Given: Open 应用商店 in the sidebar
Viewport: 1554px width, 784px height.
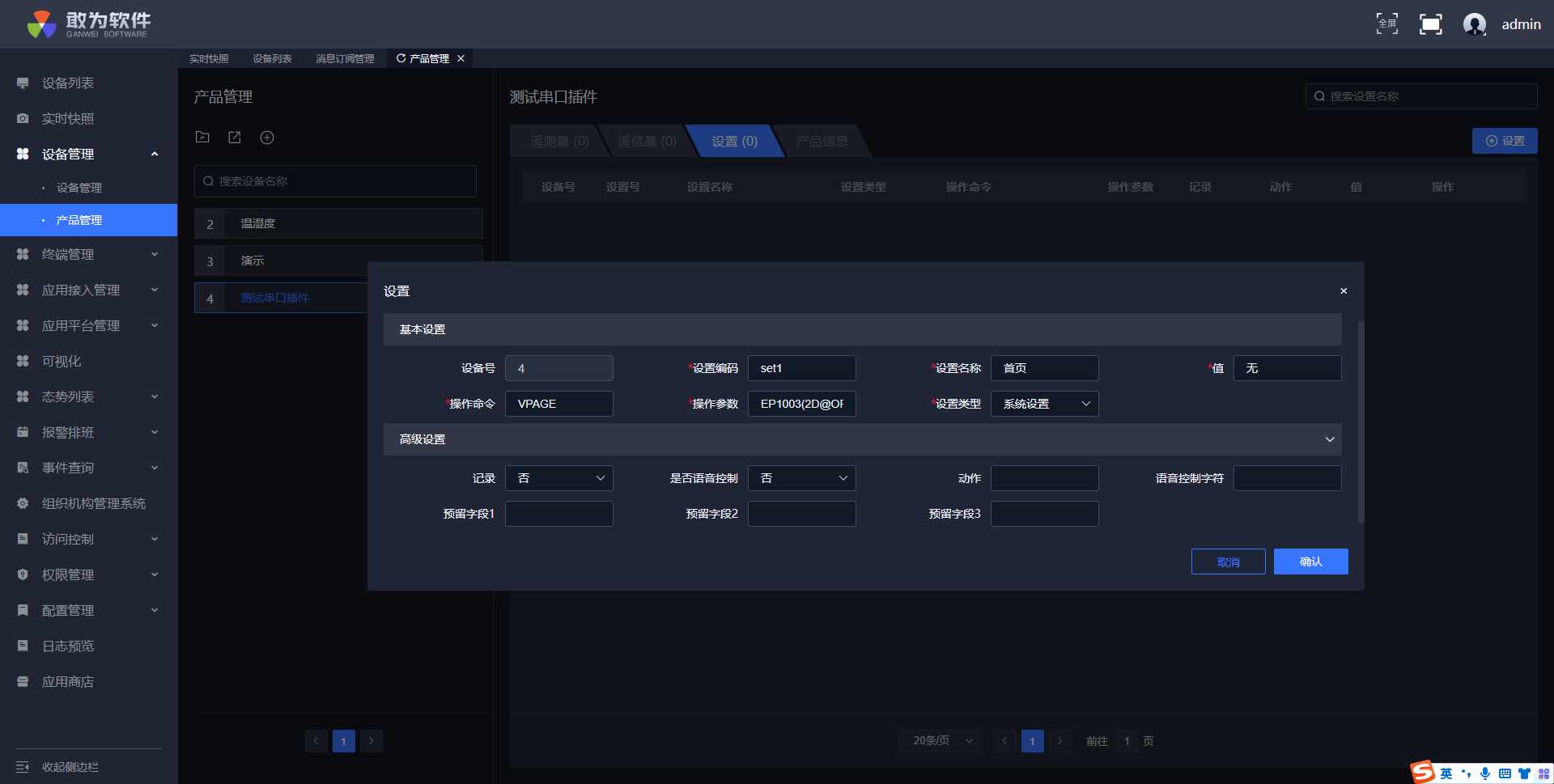Looking at the screenshot, I should 68,682.
